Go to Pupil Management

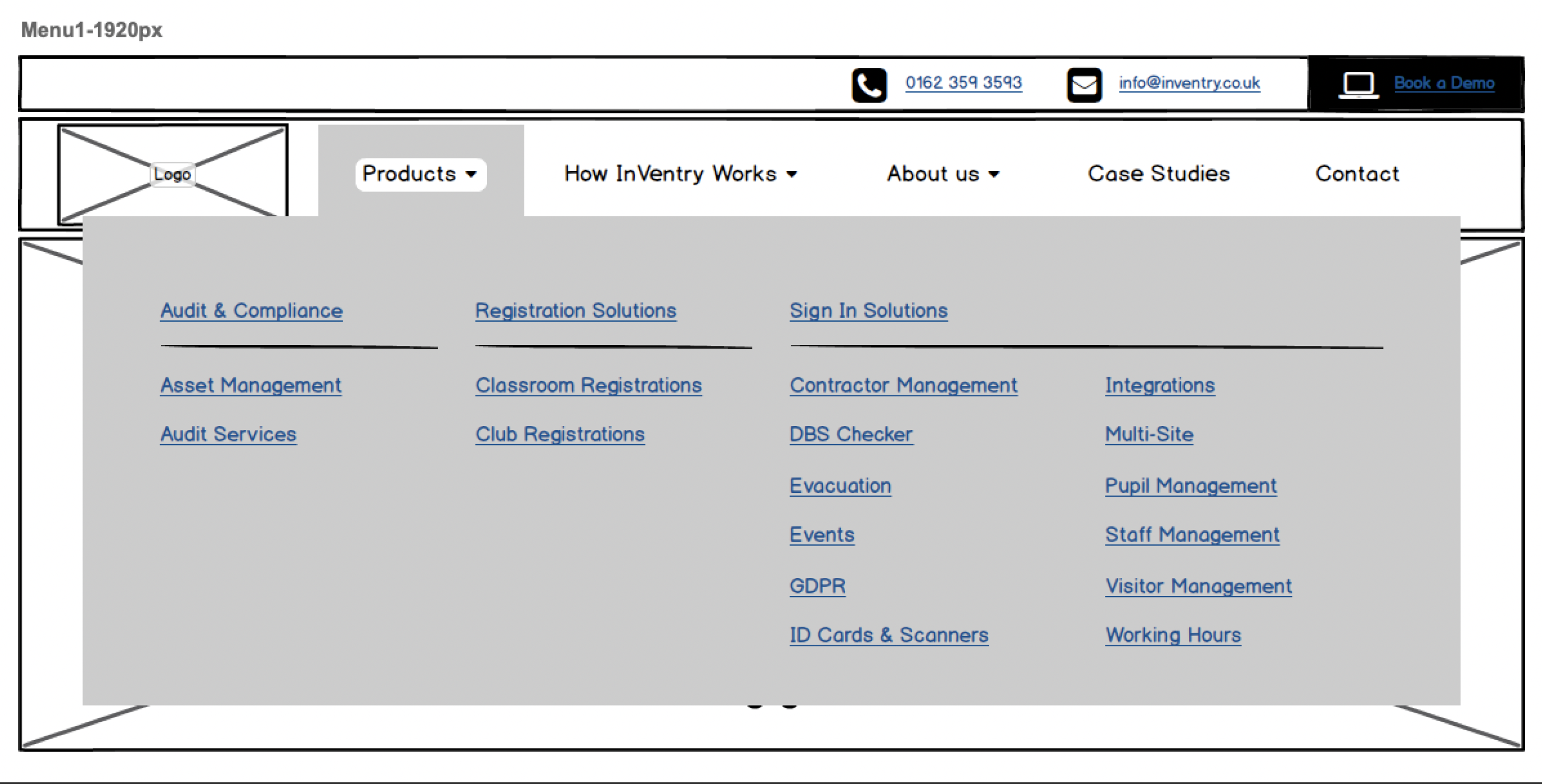click(1190, 486)
